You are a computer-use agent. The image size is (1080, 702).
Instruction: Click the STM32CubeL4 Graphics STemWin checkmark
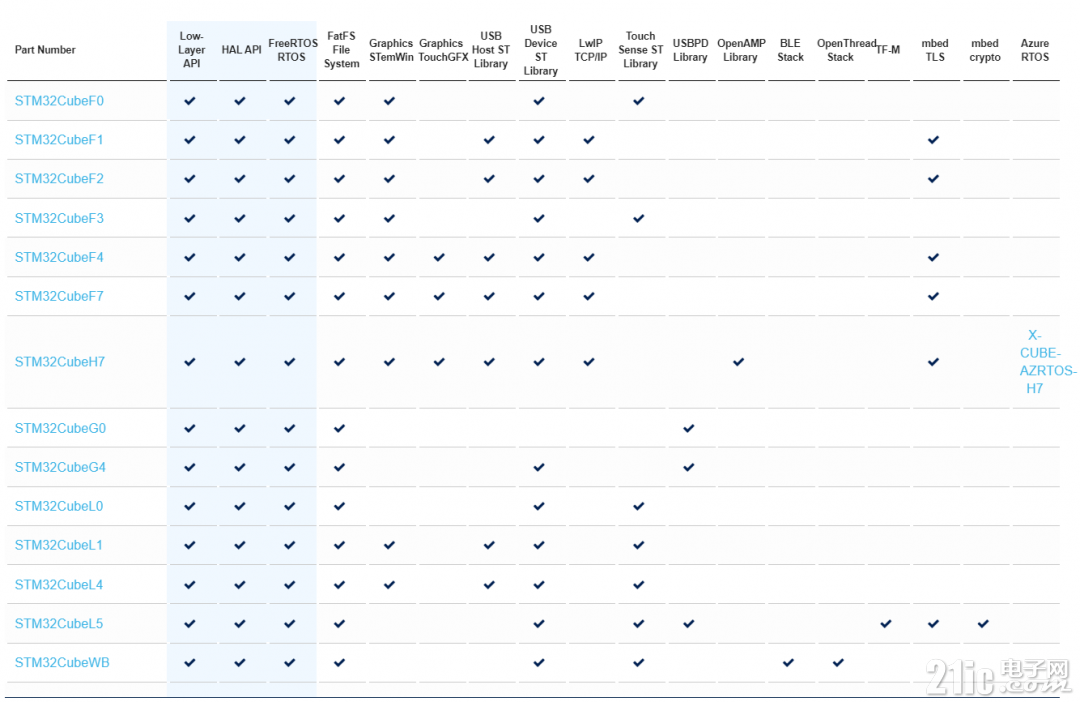389,585
